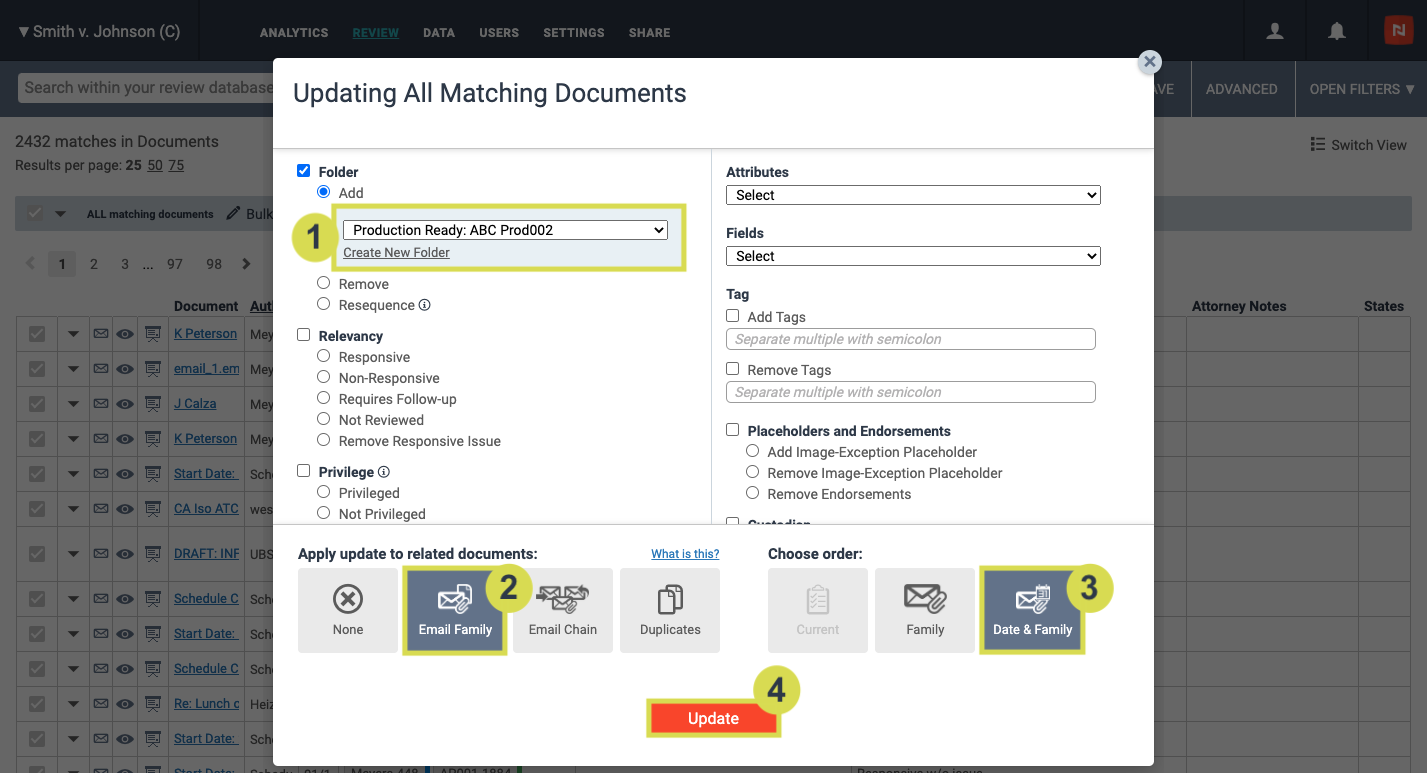Click envelope icon in CA Iso ATC row
The width and height of the screenshot is (1427, 773).
tap(101, 509)
